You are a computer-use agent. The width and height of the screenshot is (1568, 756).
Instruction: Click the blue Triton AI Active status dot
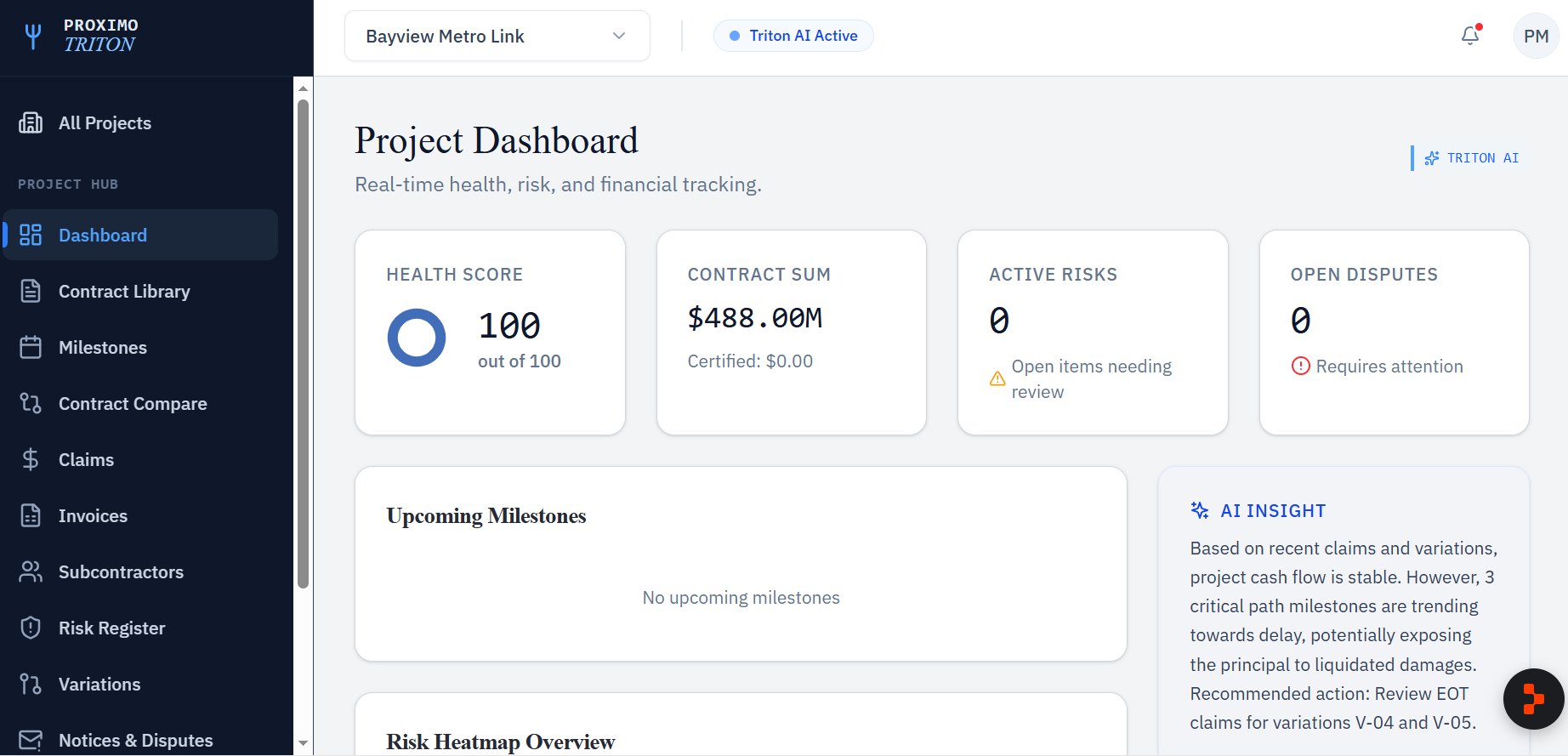tap(735, 36)
